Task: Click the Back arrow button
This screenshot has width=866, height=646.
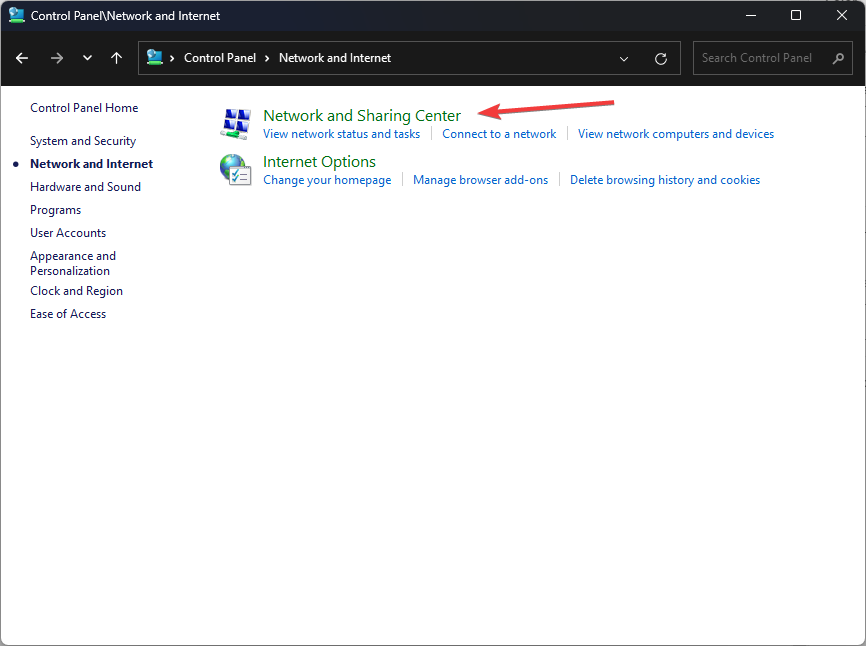Action: [x=22, y=58]
